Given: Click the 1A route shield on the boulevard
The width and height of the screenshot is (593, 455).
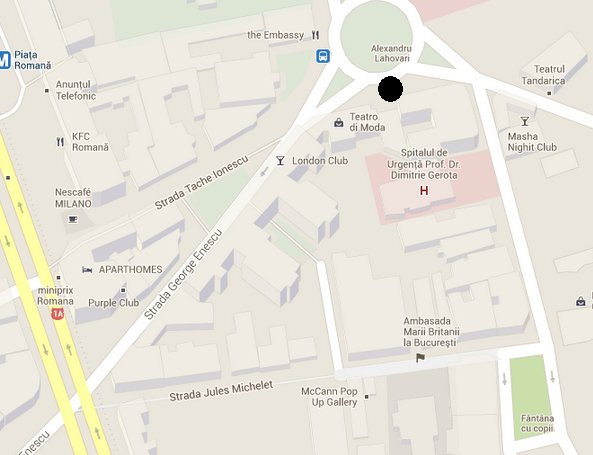Looking at the screenshot, I should tap(58, 313).
